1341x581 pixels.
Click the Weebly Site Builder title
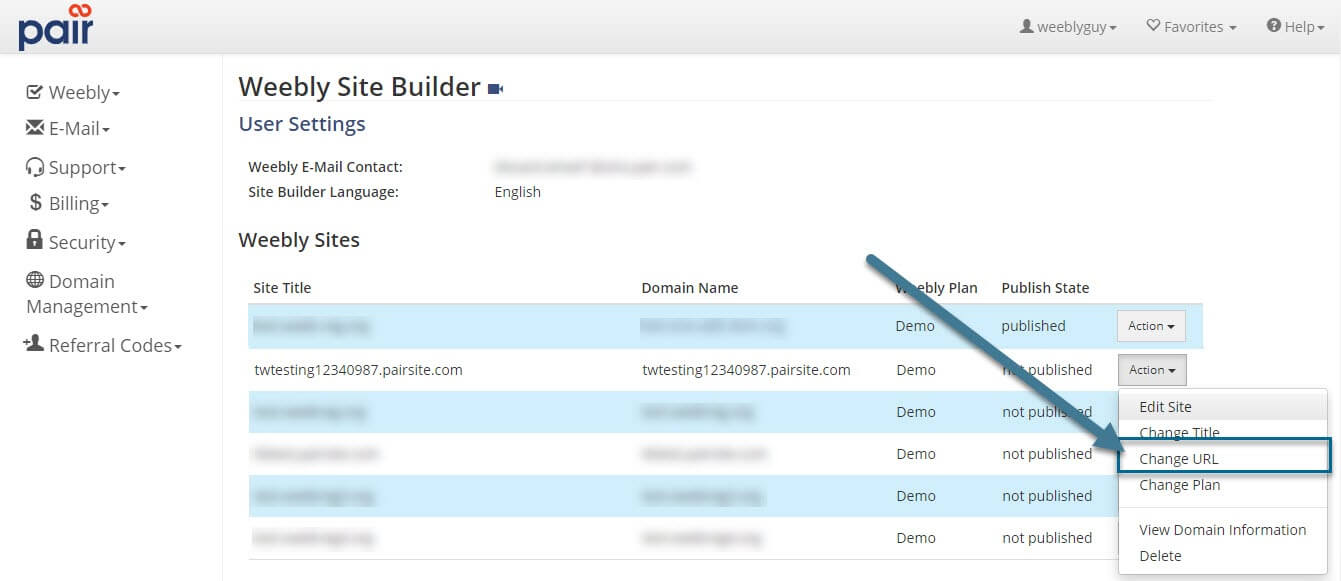(x=360, y=87)
